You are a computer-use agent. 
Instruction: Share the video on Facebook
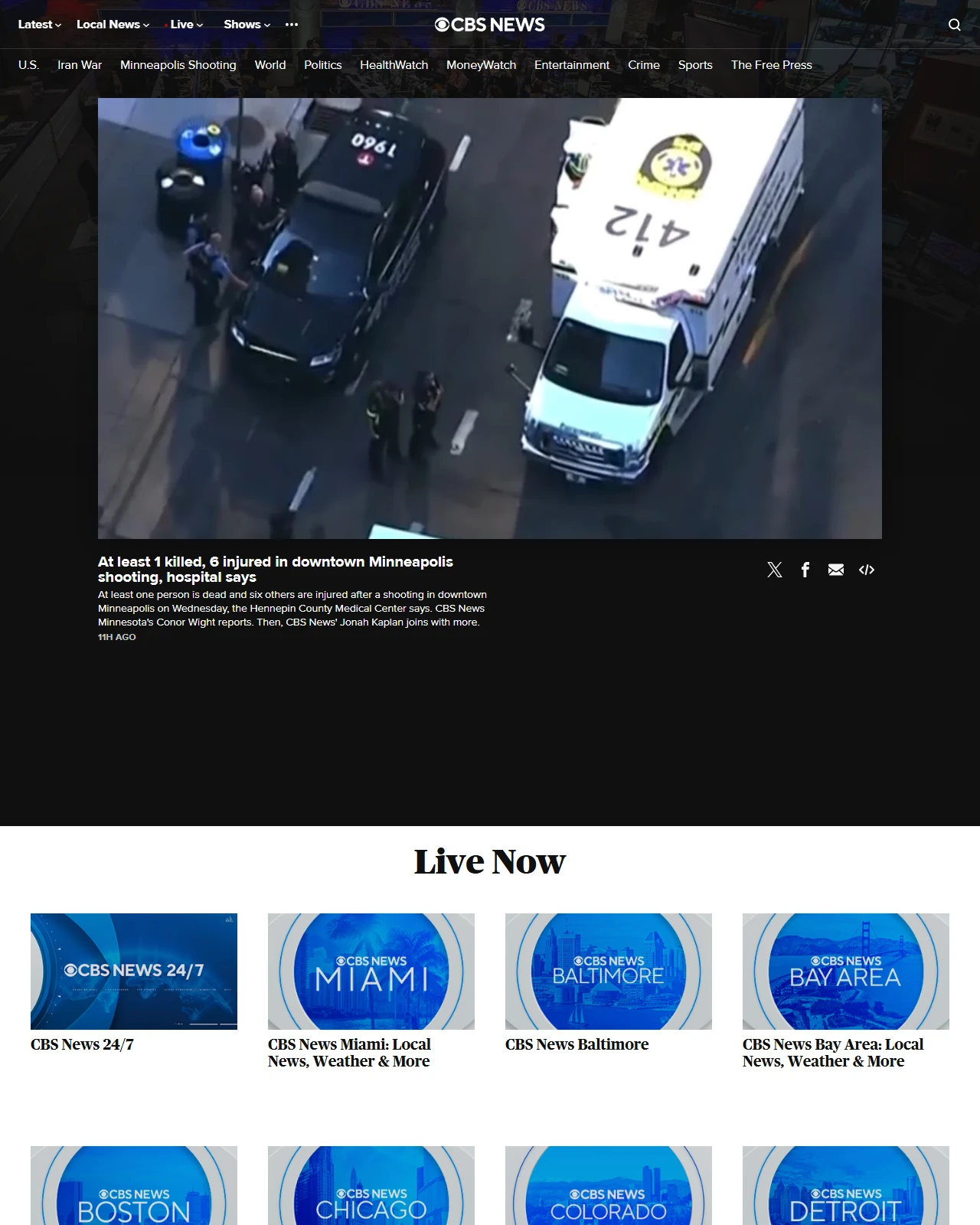pyautogui.click(x=805, y=570)
